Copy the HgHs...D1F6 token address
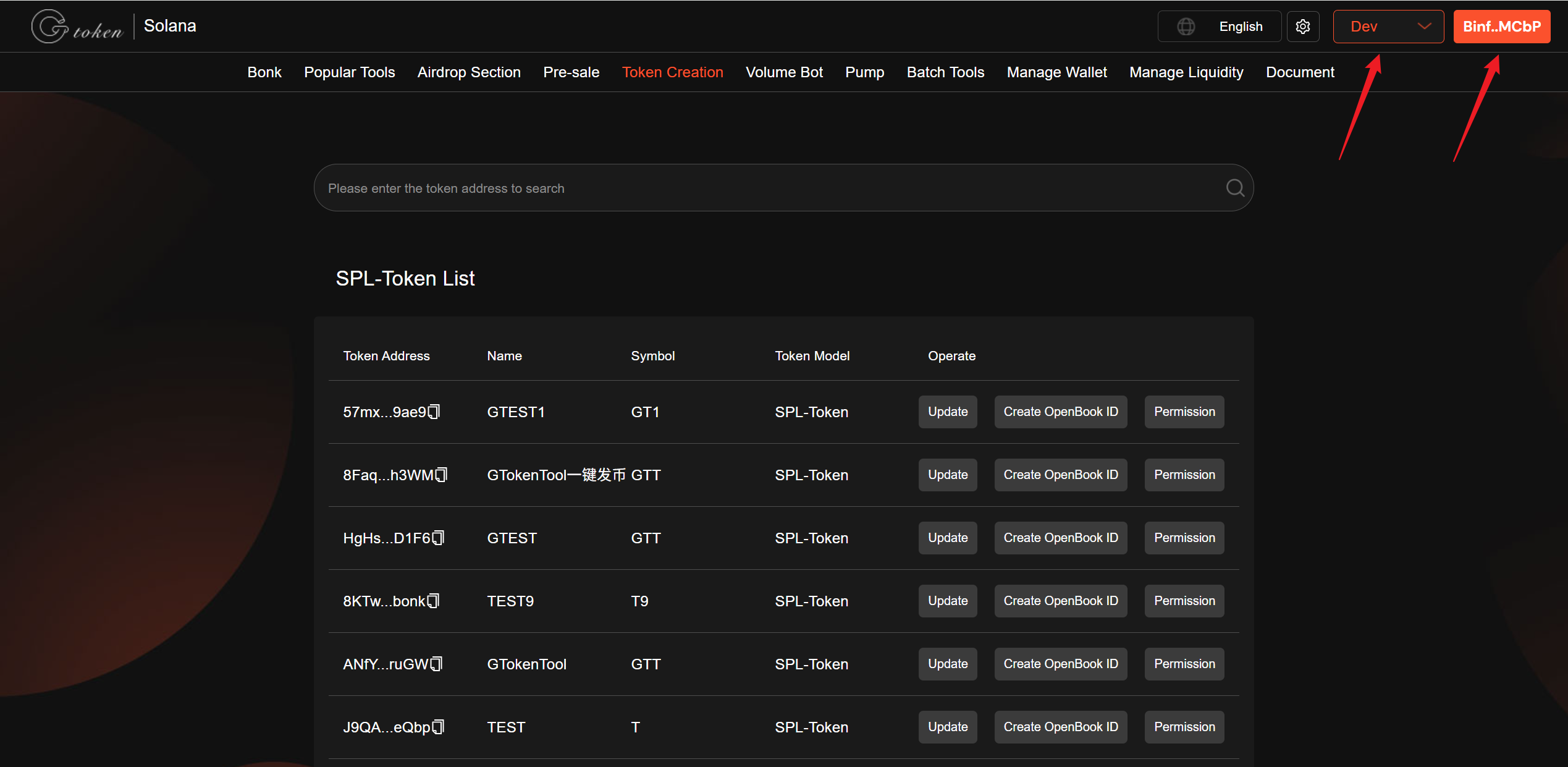 click(x=438, y=538)
